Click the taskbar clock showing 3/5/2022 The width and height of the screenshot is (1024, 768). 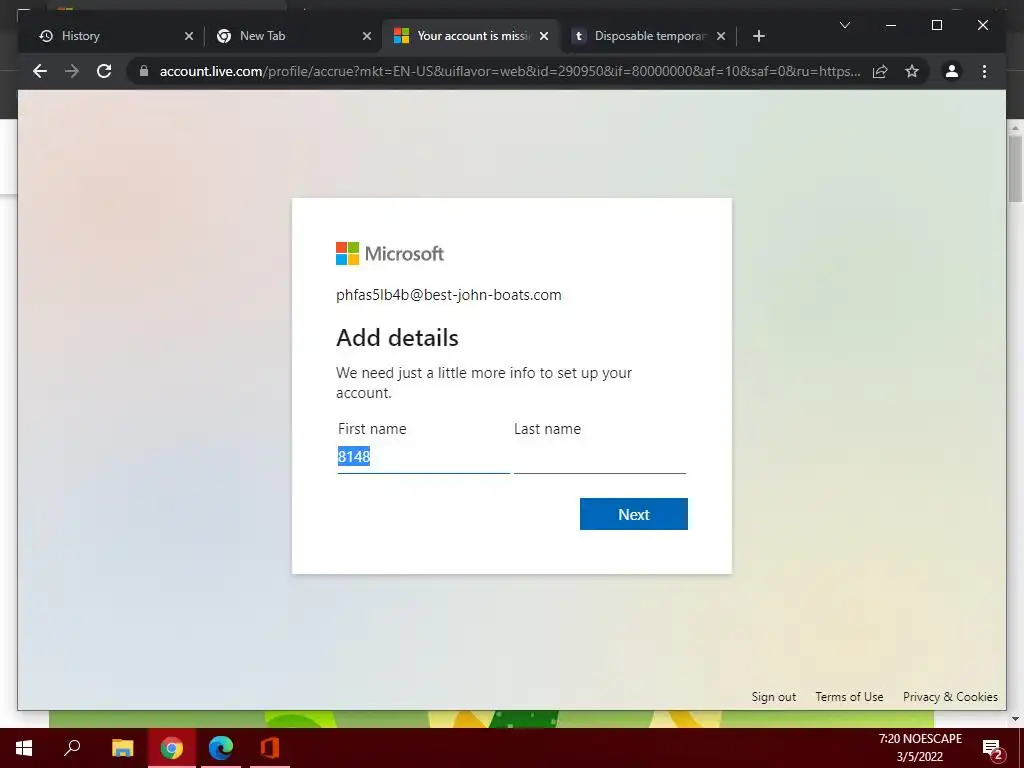tap(920, 748)
